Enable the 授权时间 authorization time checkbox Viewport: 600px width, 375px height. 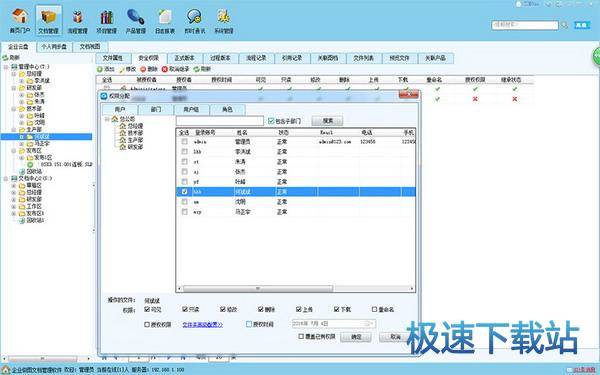pyautogui.click(x=249, y=324)
